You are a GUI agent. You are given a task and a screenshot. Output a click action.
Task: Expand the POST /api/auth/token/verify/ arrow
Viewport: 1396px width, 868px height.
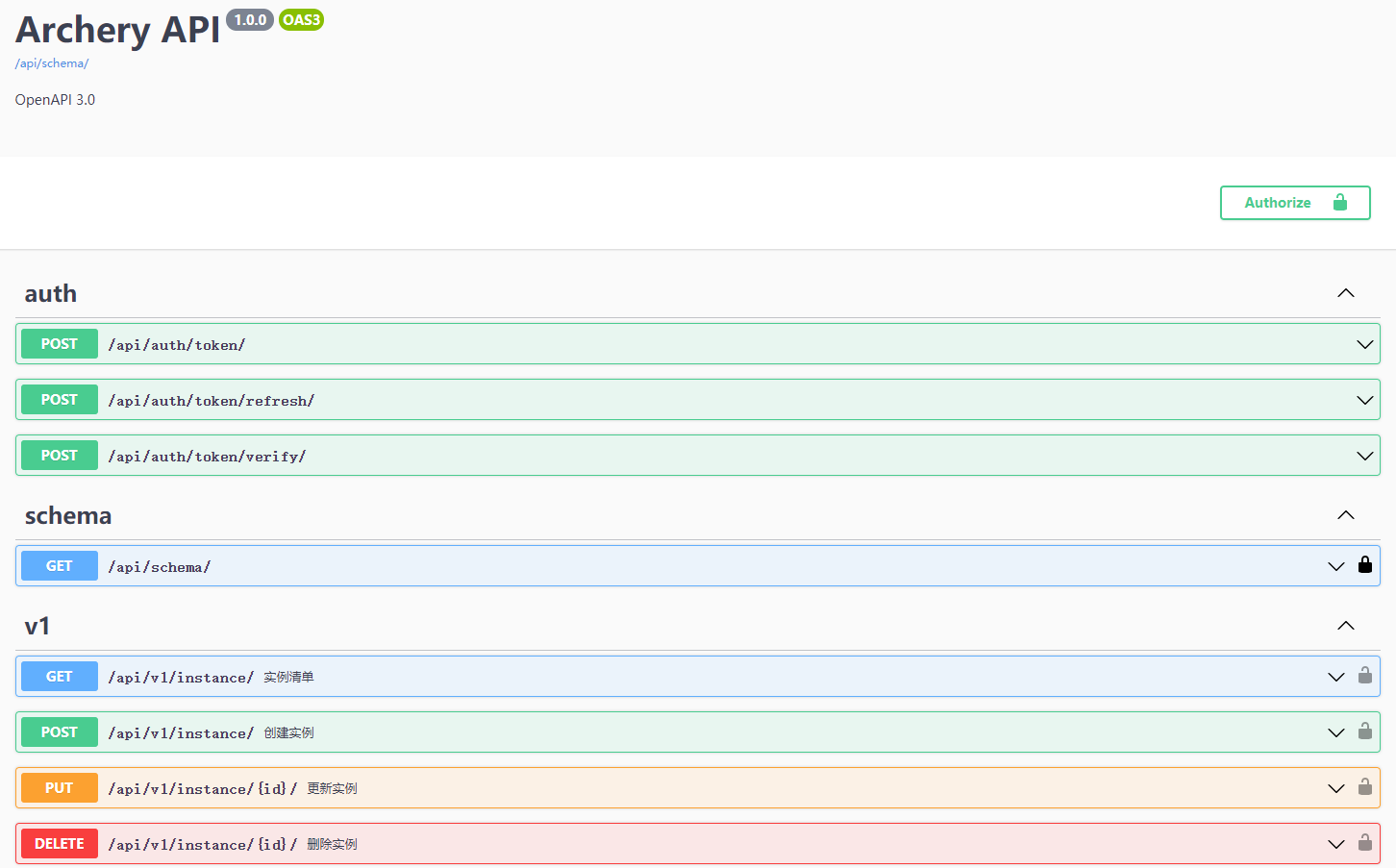(x=1364, y=456)
